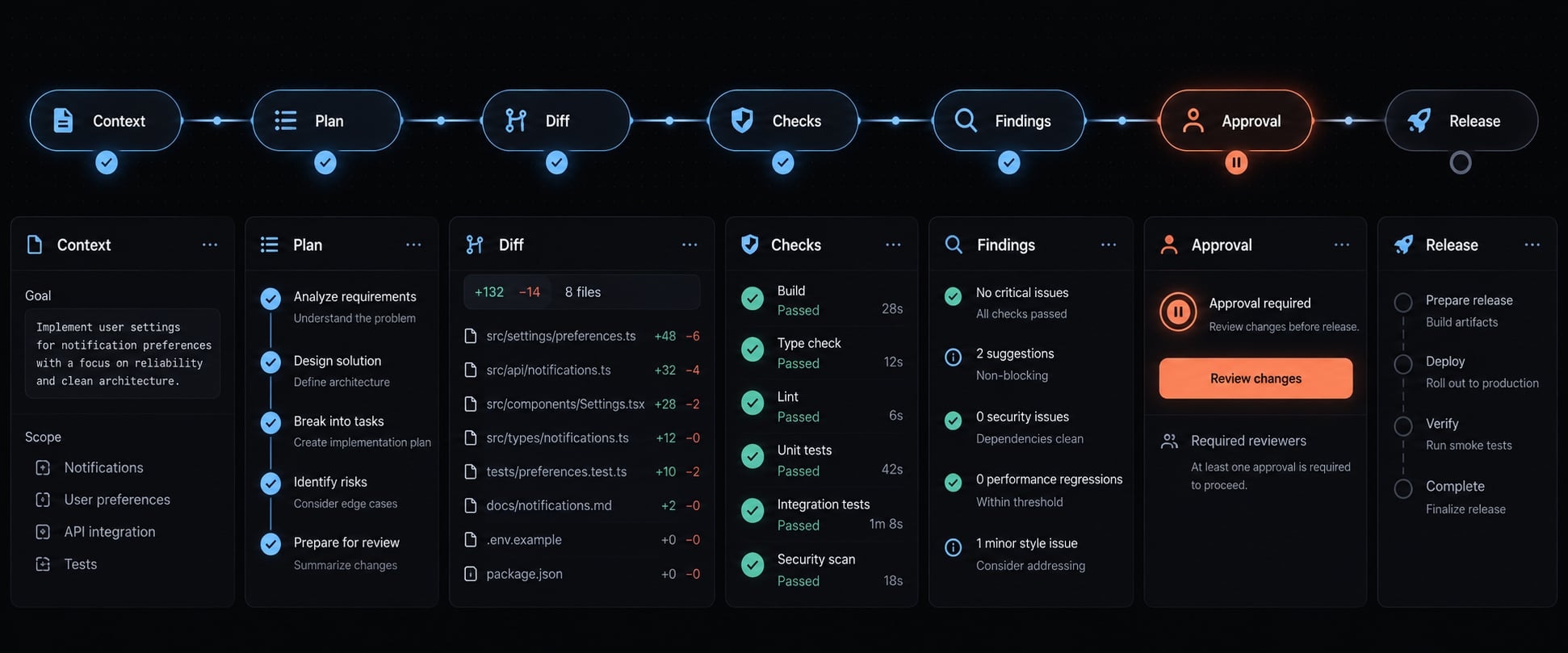Select the Verify step circle

tap(1403, 426)
